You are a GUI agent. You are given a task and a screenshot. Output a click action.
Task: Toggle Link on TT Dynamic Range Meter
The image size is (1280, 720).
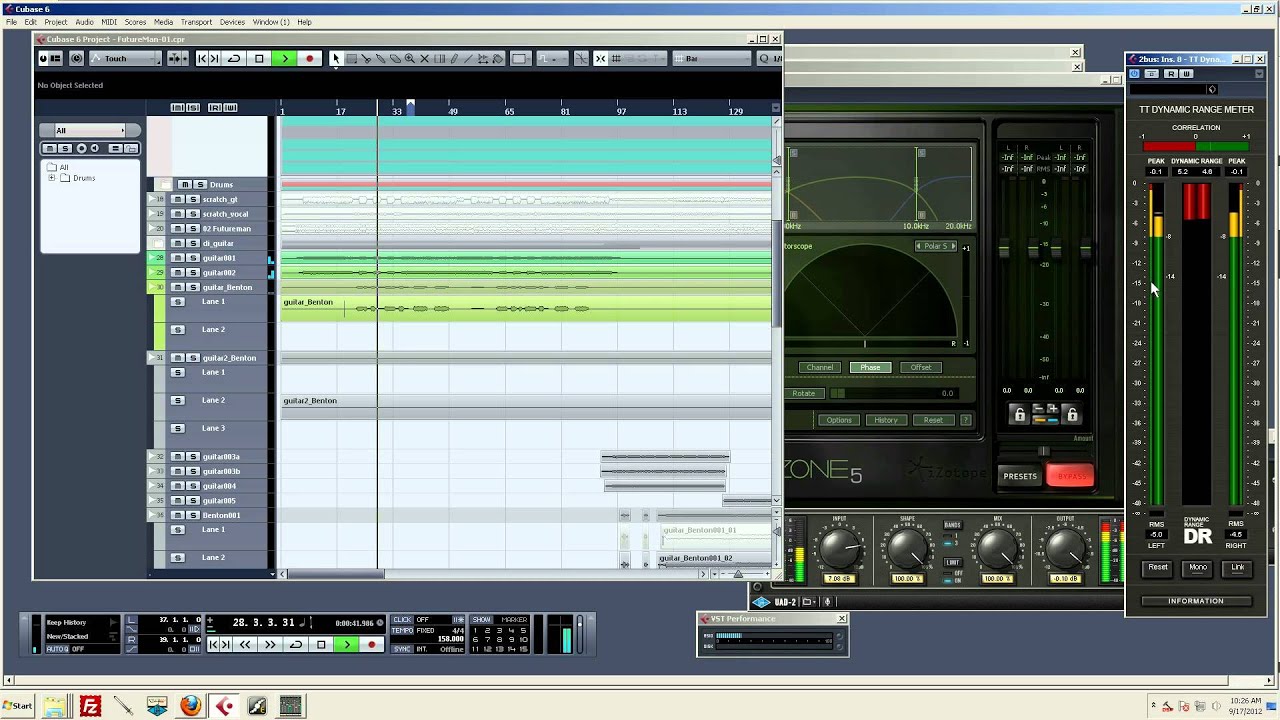pos(1238,568)
